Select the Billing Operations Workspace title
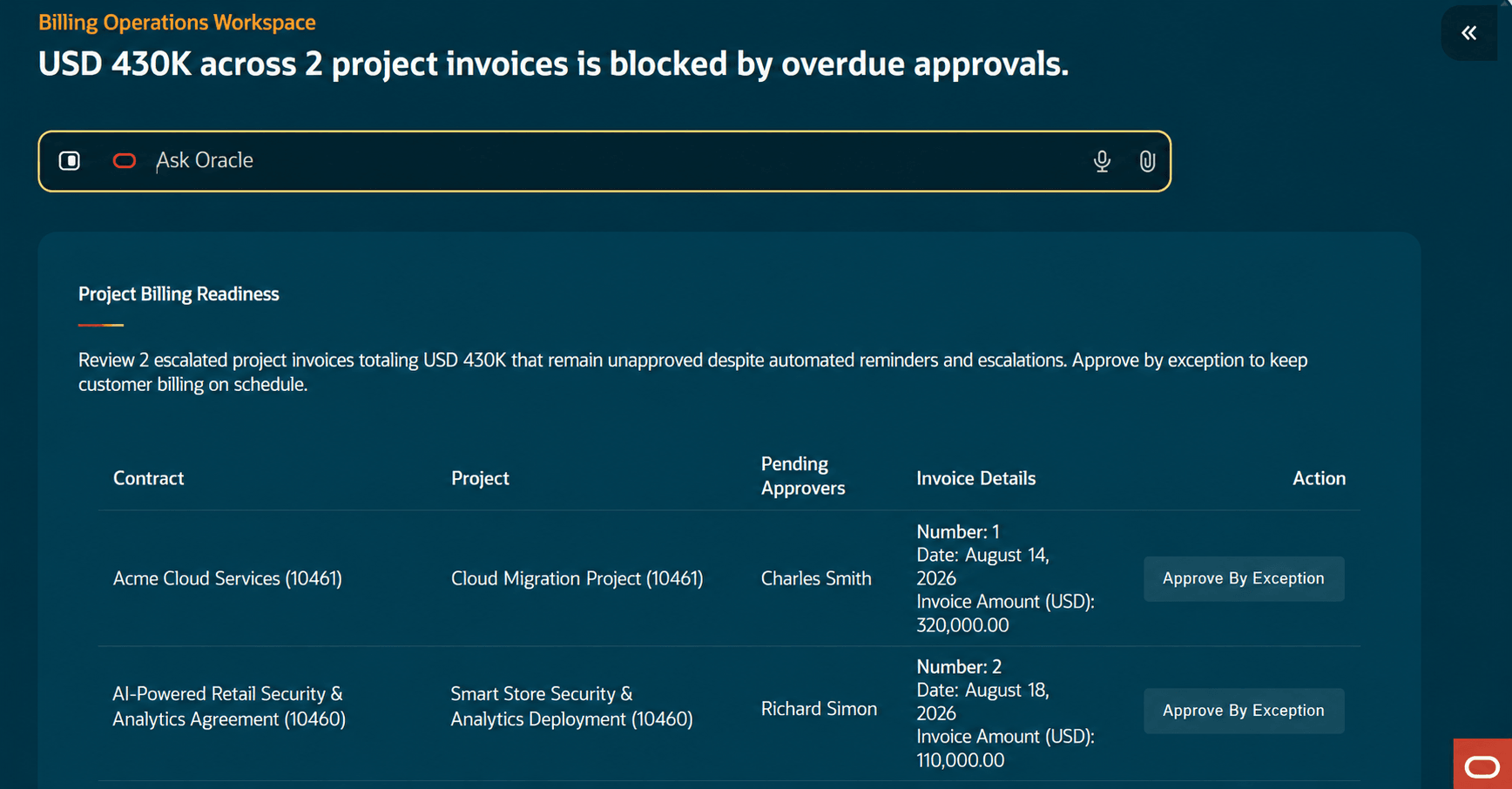The image size is (1512, 789). click(x=177, y=23)
